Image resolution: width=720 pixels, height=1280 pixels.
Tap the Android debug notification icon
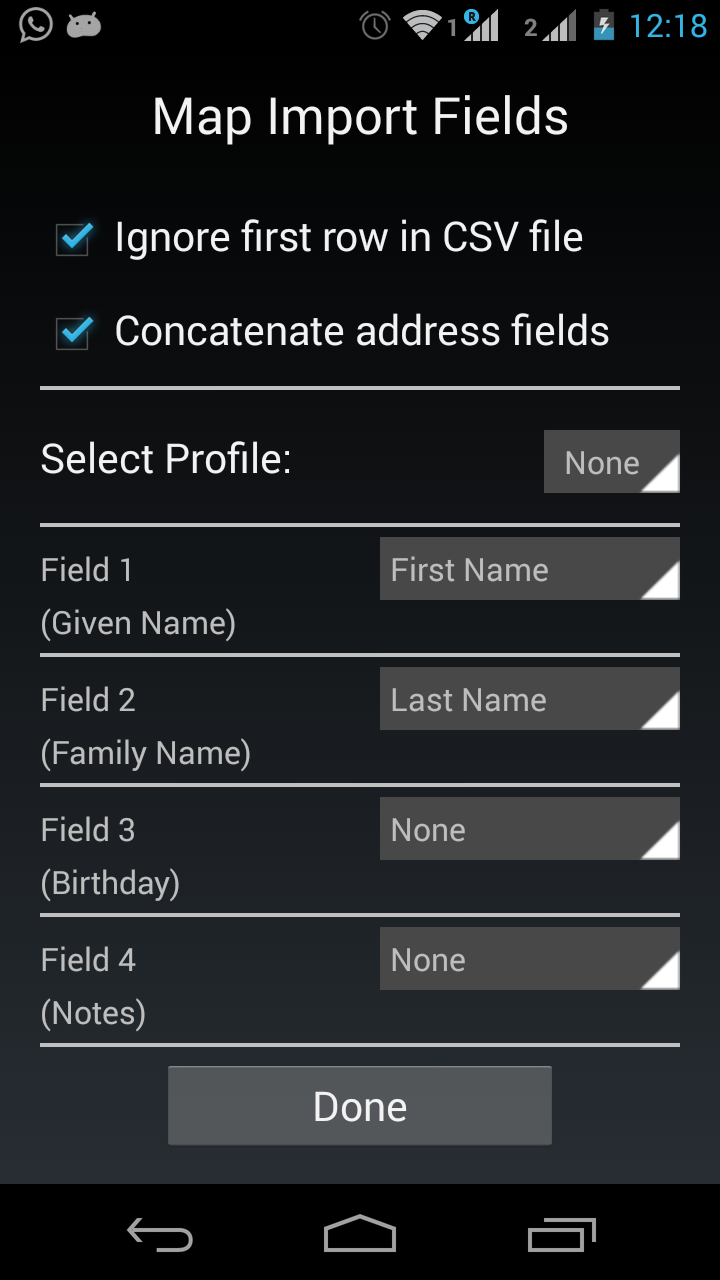84,25
